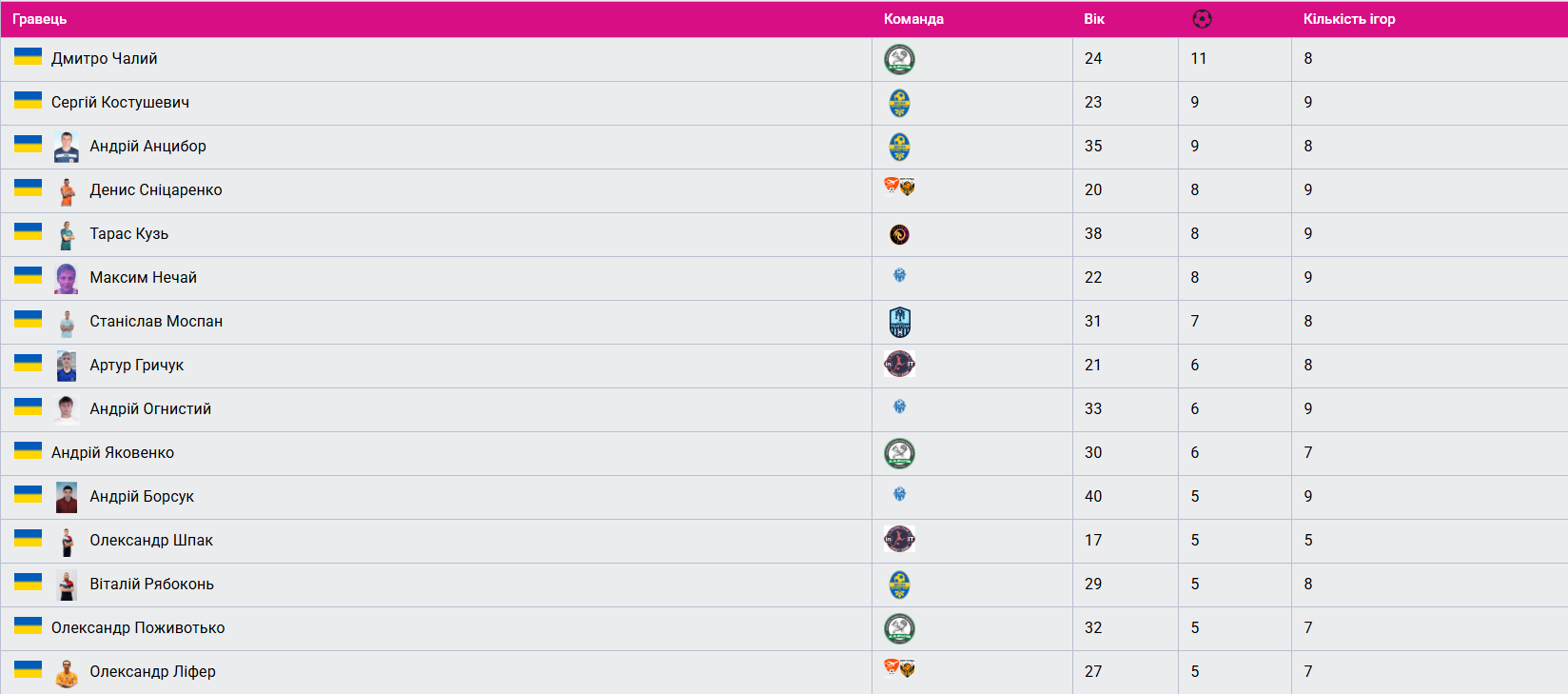Screen dimensions: 1568x694
Task: Click Олександр Ліфер's photo thumbnail
Action: 67,673
